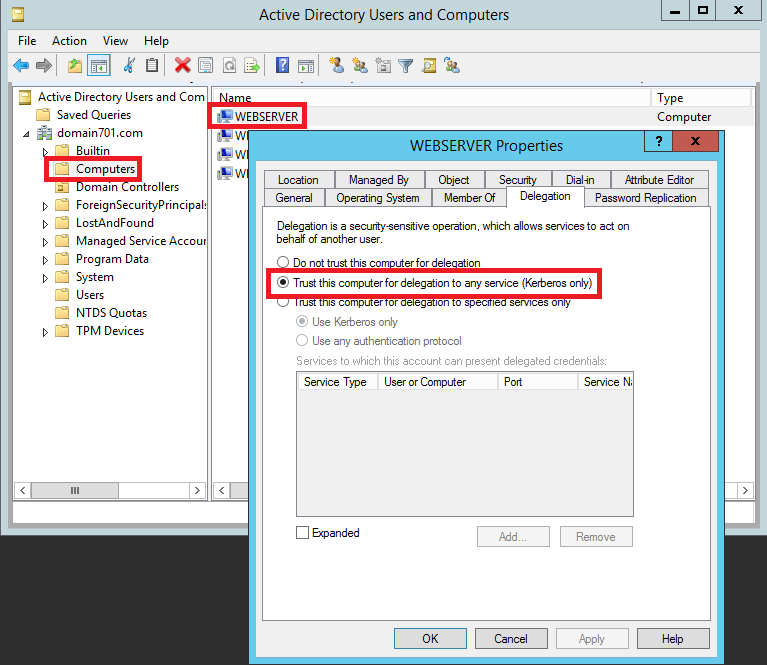
Task: Click the OK button
Action: coord(430,639)
